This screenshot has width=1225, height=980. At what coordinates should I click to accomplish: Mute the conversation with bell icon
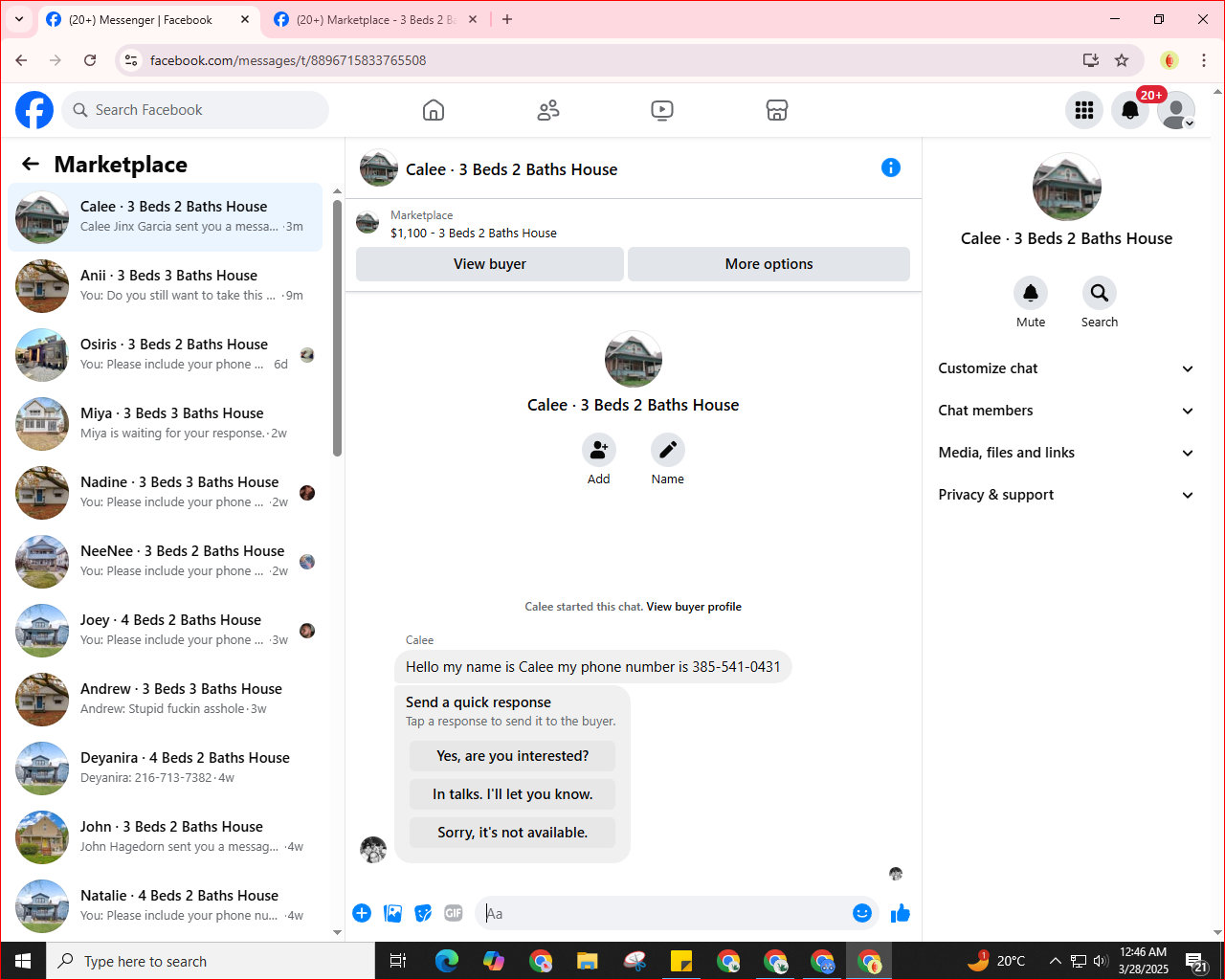pyautogui.click(x=1031, y=293)
